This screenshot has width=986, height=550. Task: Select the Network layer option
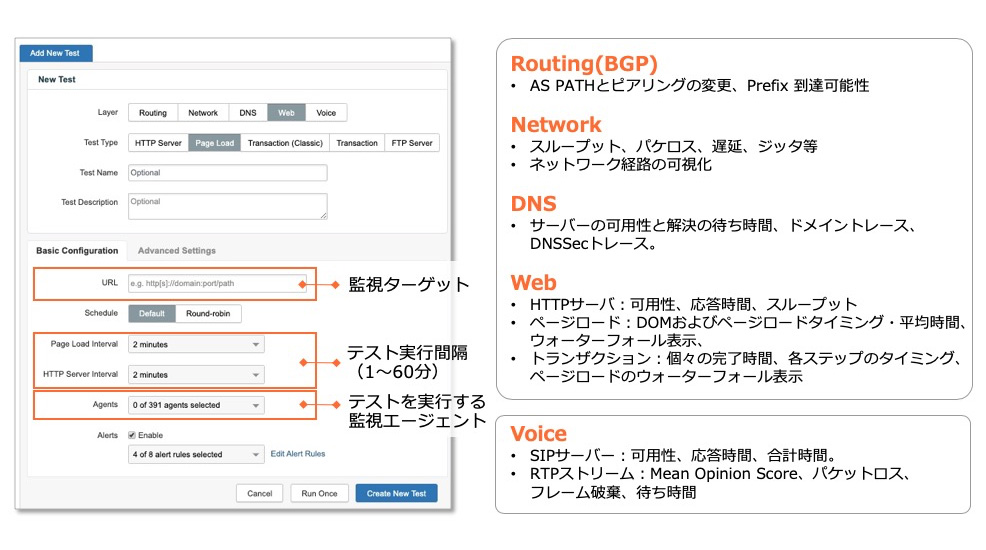203,113
